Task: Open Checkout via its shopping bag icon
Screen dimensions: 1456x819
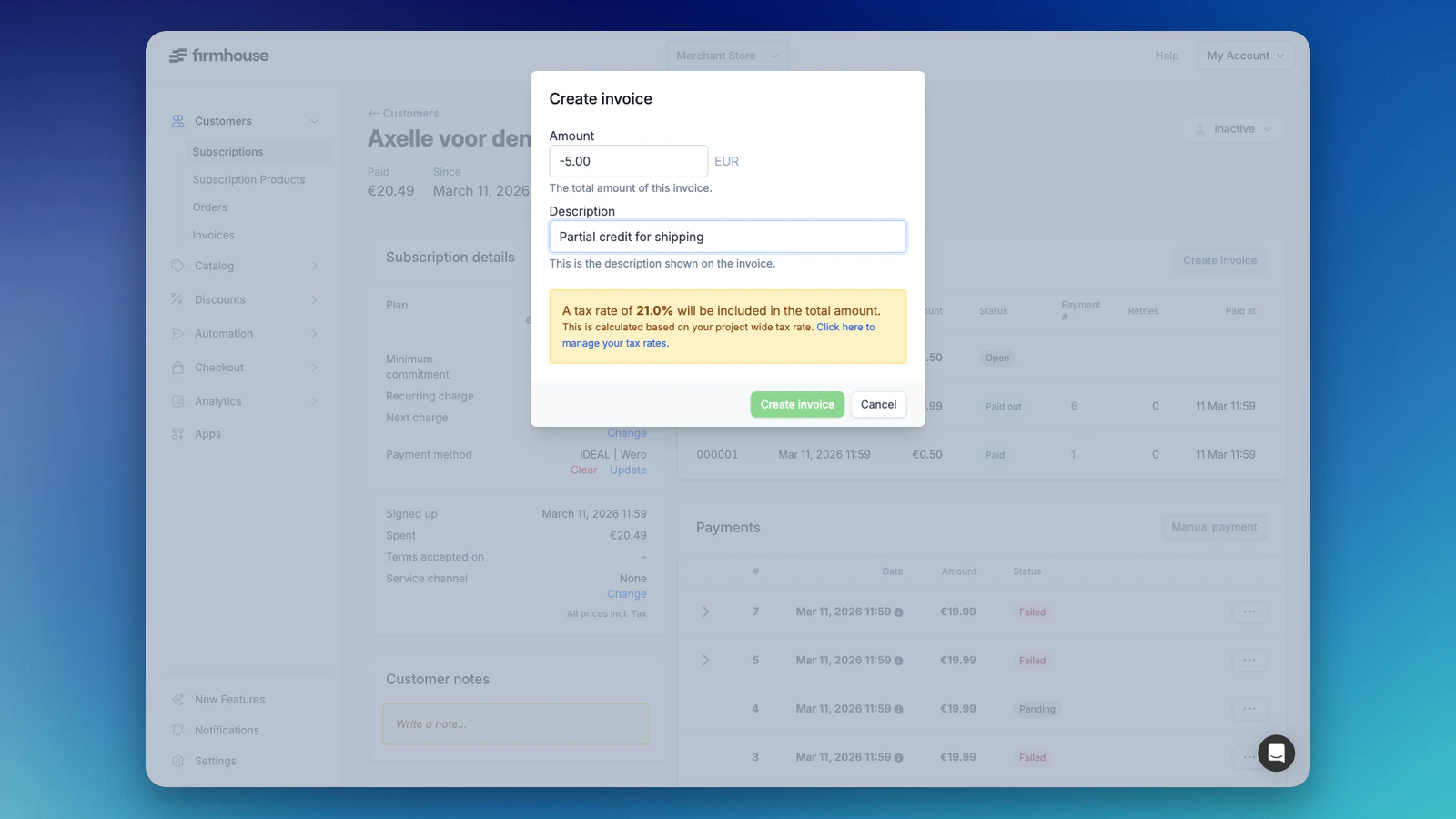Action: (x=177, y=367)
